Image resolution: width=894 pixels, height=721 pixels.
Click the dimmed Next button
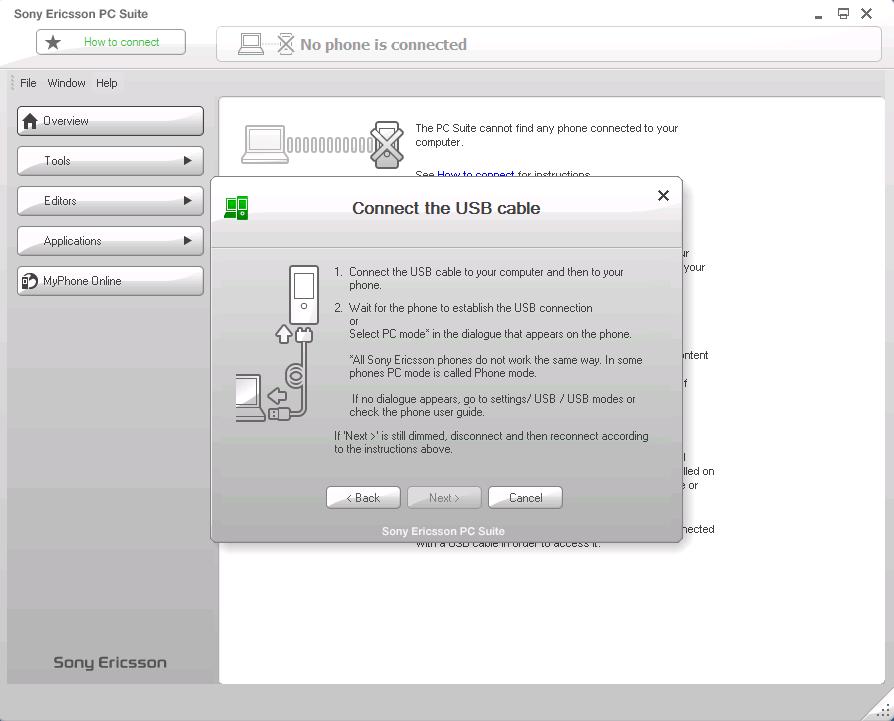444,498
